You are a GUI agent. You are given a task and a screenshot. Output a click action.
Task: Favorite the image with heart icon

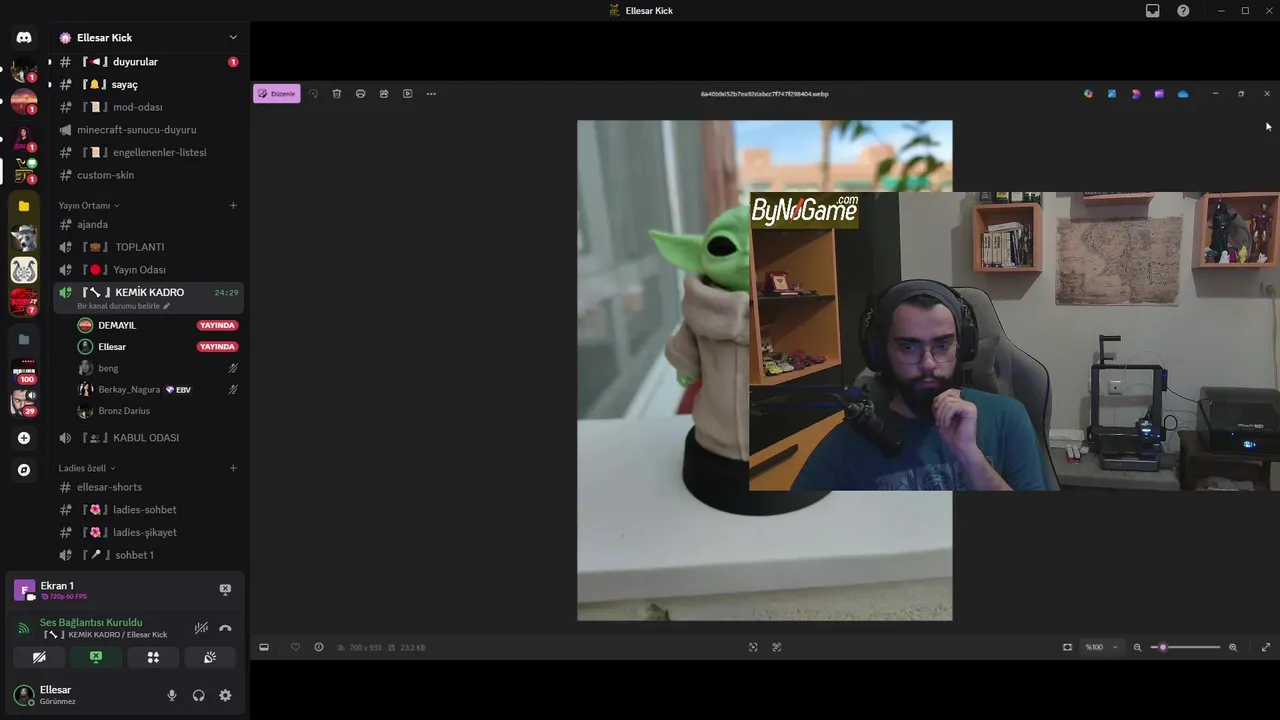pos(295,647)
